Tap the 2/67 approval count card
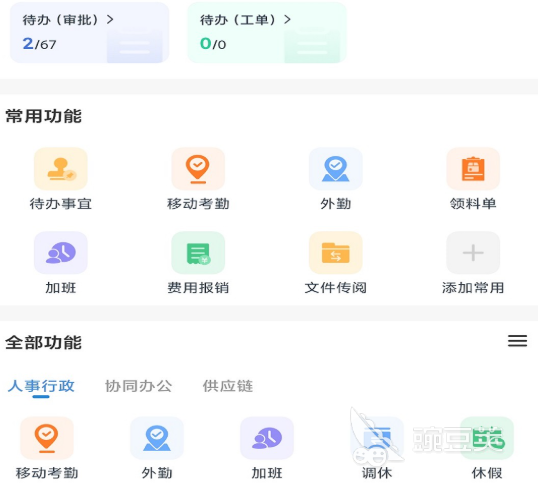538x492 pixels. tap(90, 33)
